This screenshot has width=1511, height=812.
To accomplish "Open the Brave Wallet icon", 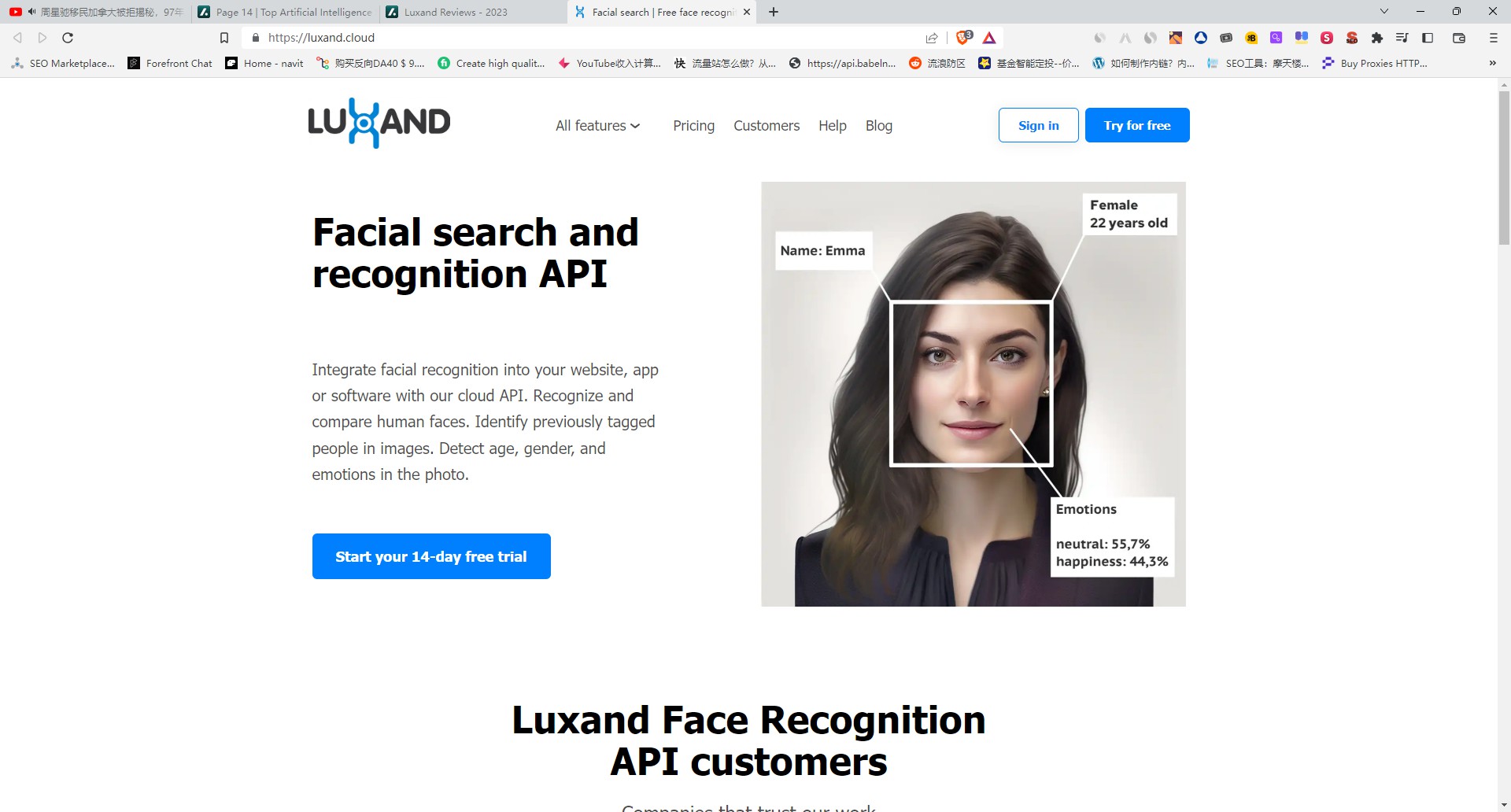I will click(x=1458, y=38).
